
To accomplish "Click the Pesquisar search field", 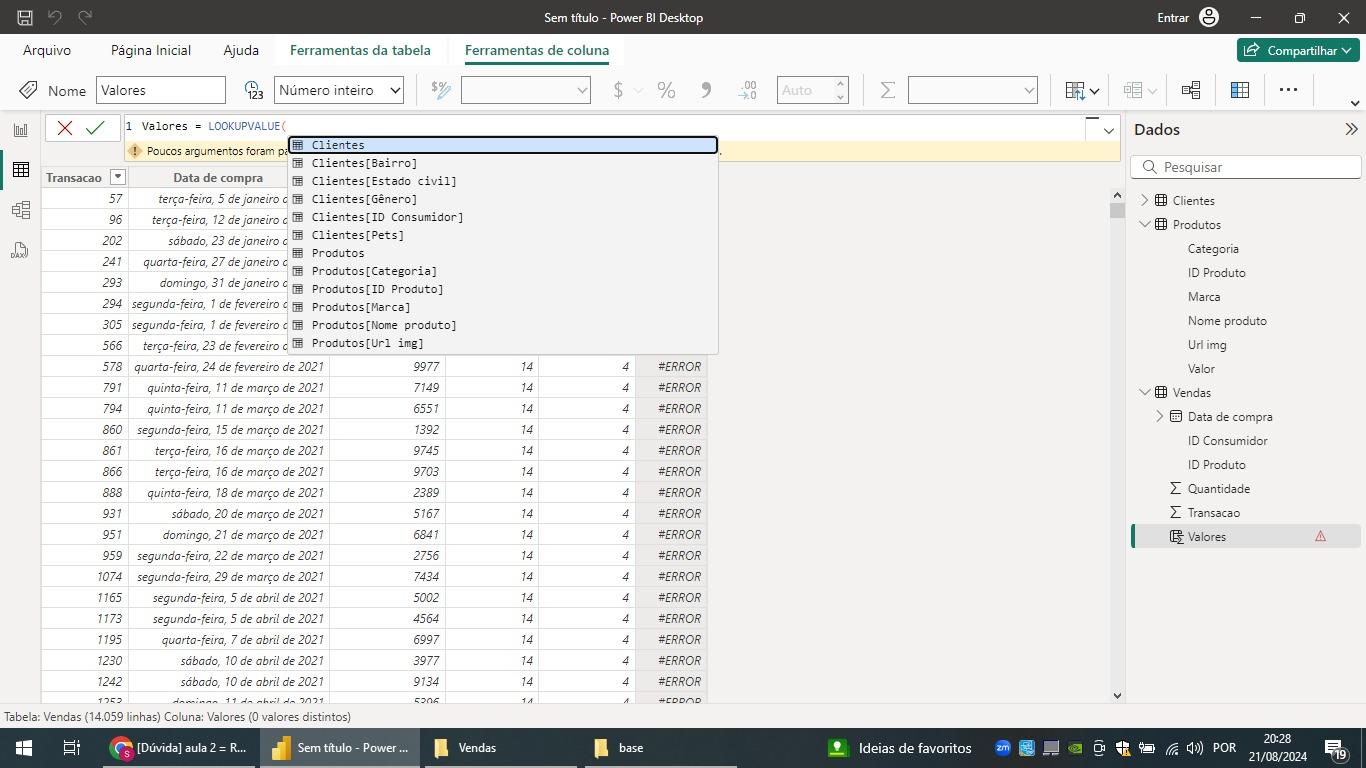I will coord(1246,167).
